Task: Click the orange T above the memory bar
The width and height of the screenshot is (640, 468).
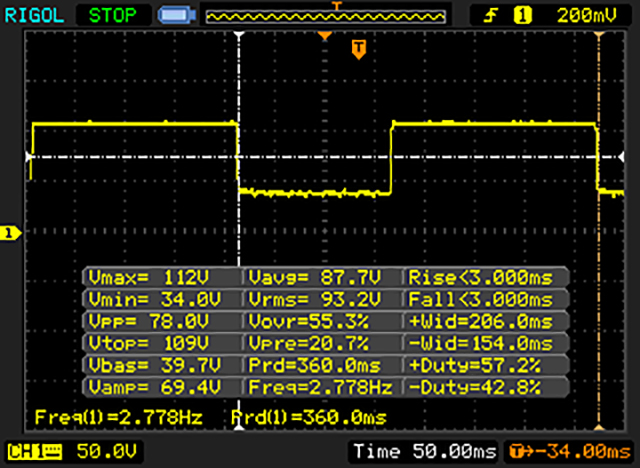Action: pos(336,6)
